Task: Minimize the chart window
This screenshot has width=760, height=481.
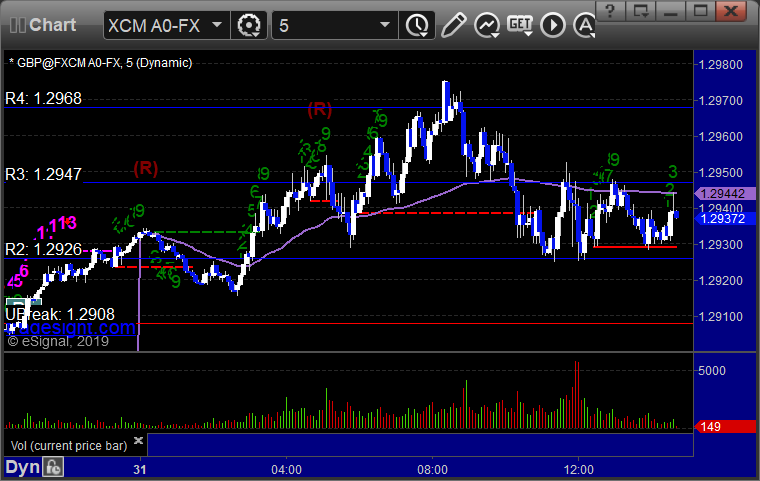Action: 670,10
